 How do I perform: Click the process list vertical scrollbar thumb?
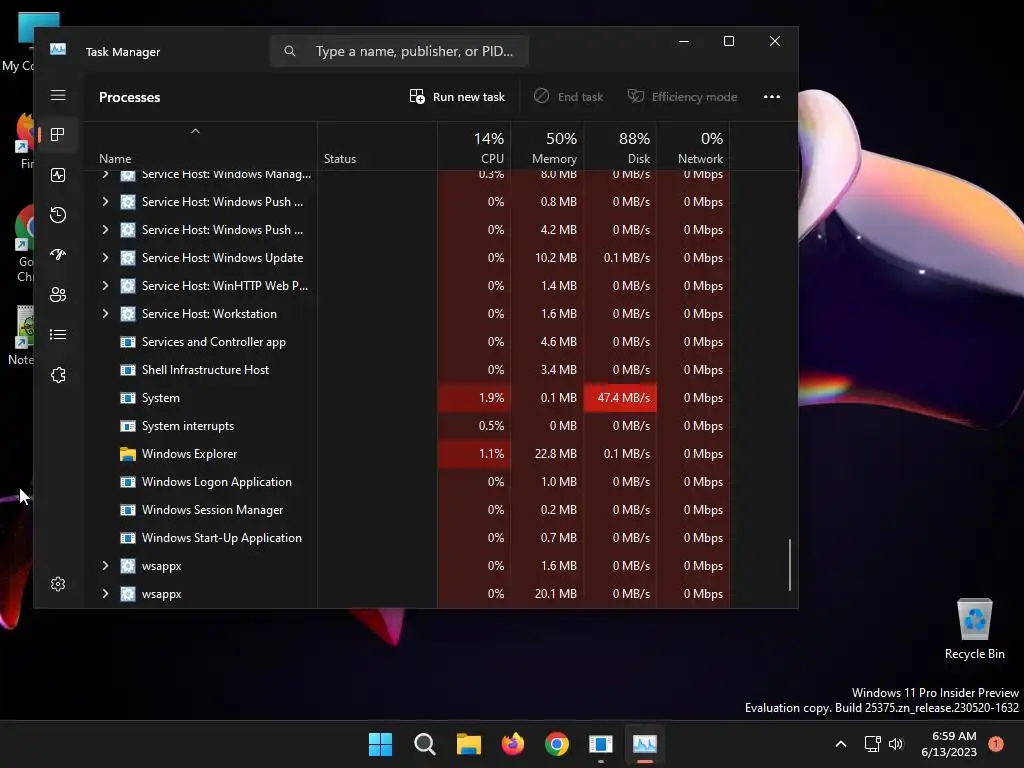[790, 564]
